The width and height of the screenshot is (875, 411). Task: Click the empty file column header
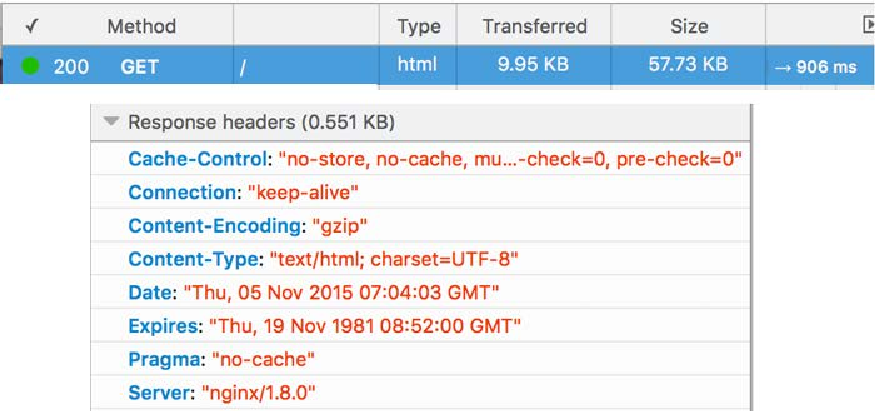pos(306,26)
